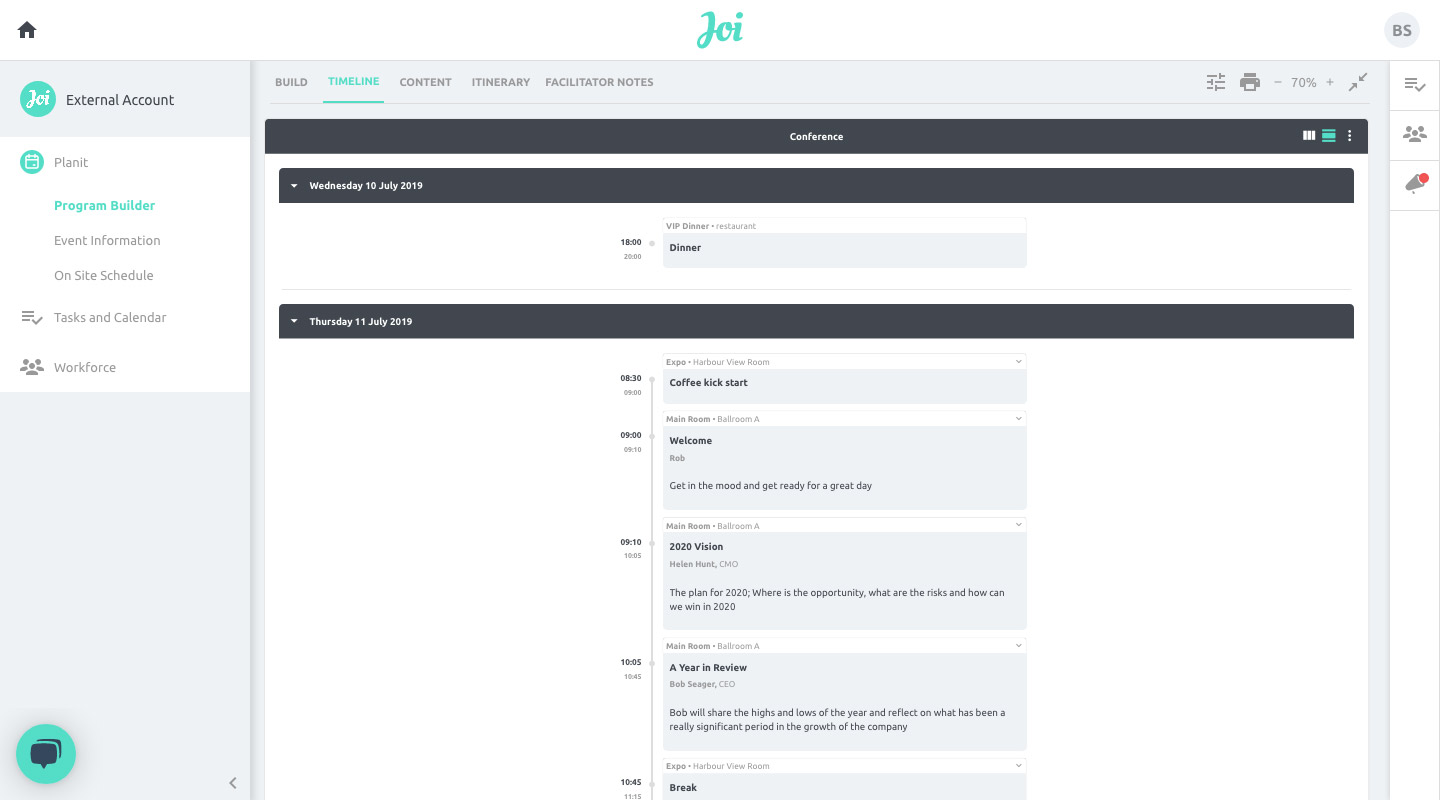Open Event Information page
Viewport: 1440px width, 800px height.
(107, 240)
